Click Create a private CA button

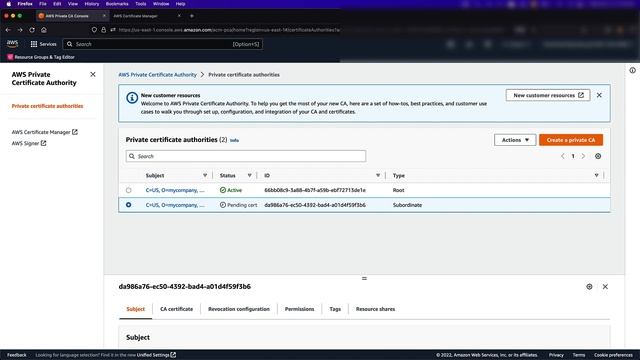tap(571, 140)
